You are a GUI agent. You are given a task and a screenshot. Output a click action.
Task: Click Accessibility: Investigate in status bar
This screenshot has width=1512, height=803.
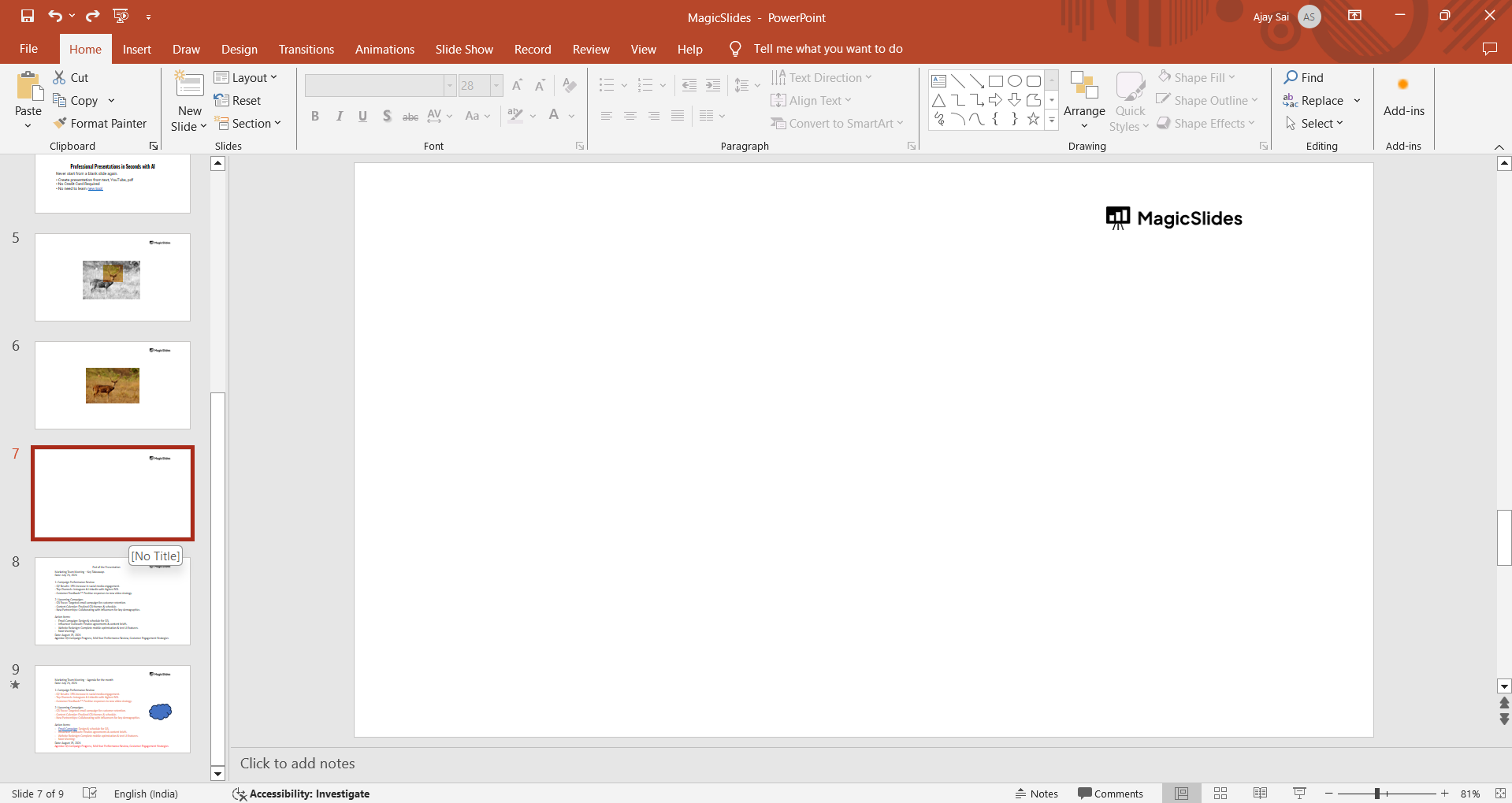[x=301, y=794]
